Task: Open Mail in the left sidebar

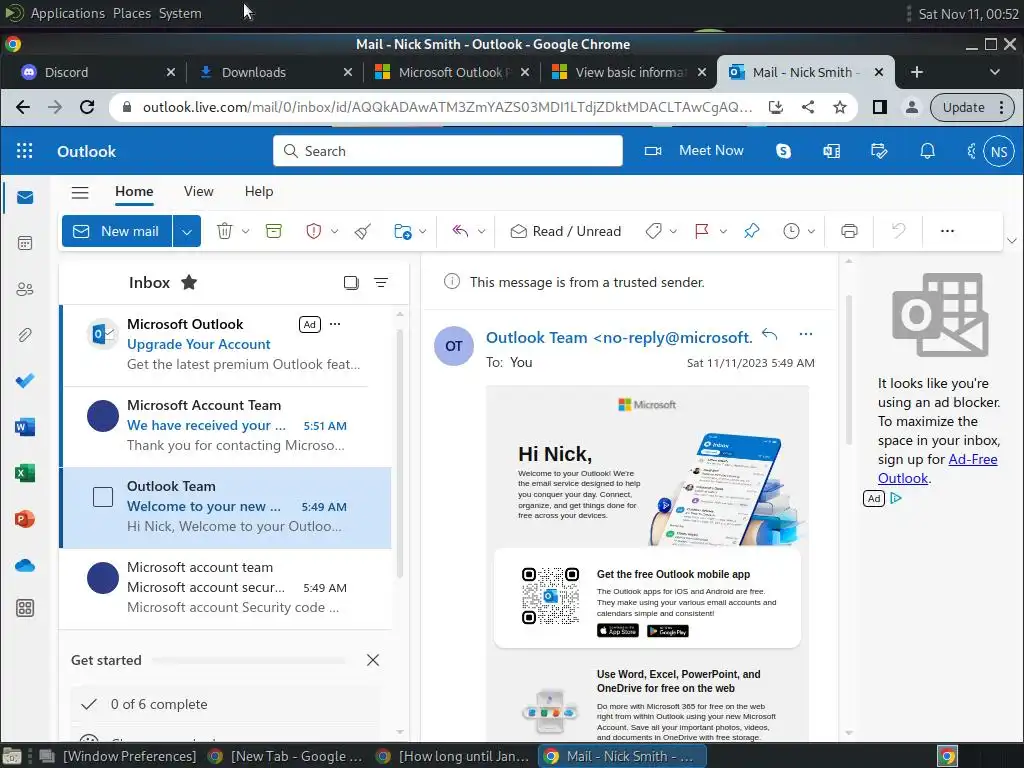Action: coord(25,197)
